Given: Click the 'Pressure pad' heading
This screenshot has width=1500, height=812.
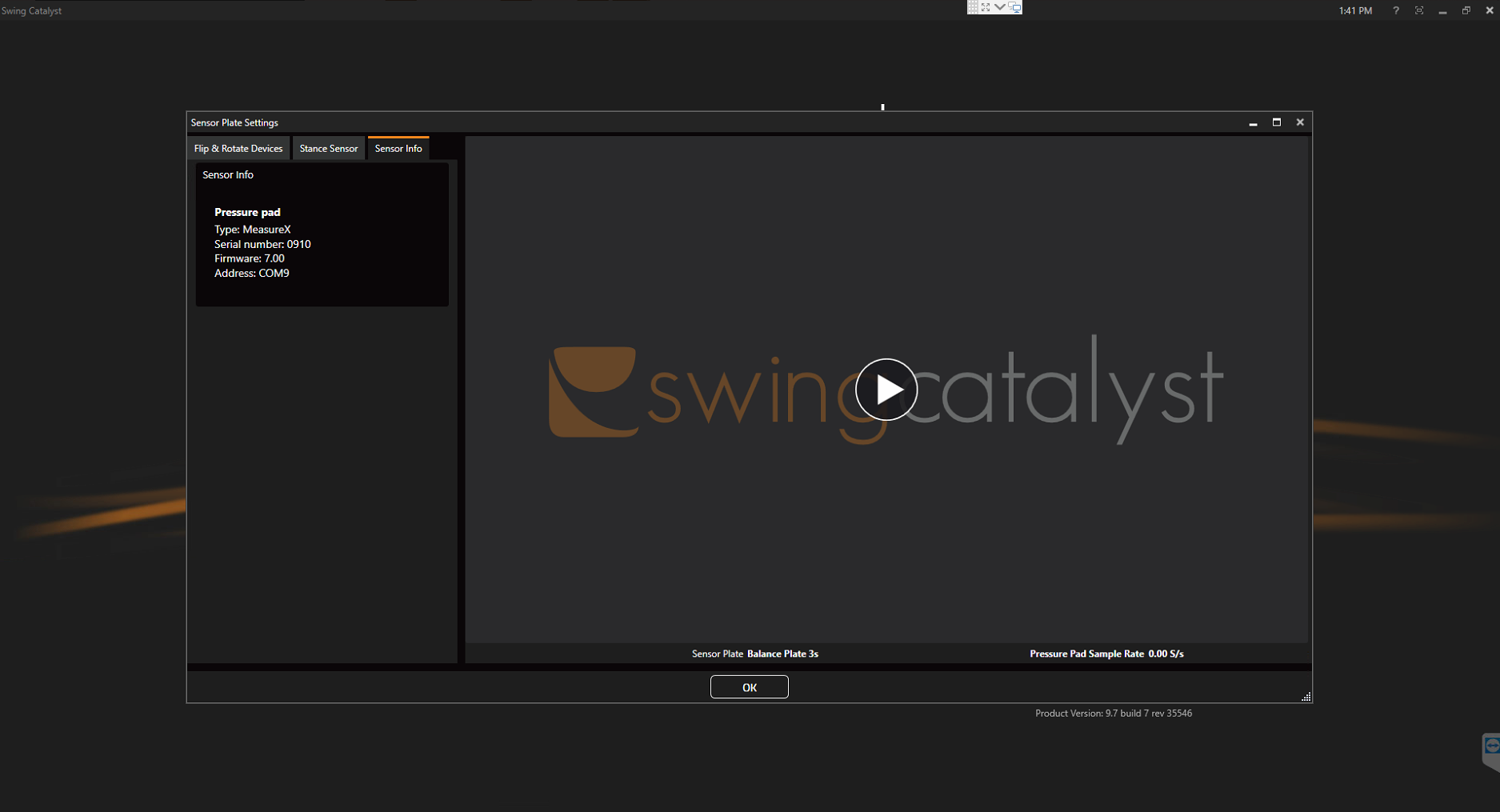Looking at the screenshot, I should pyautogui.click(x=247, y=212).
